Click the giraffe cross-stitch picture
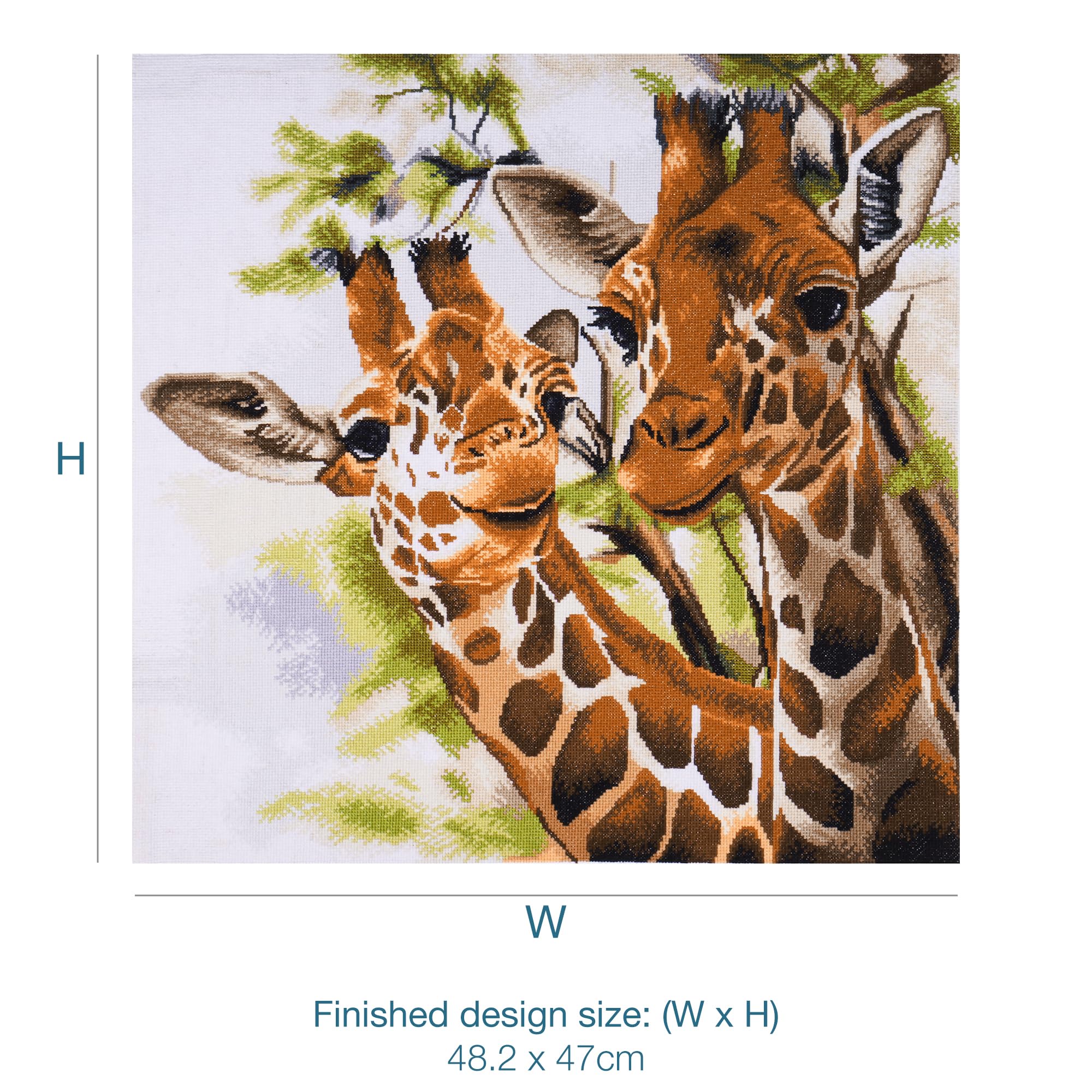The image size is (1092, 1092). click(545, 459)
